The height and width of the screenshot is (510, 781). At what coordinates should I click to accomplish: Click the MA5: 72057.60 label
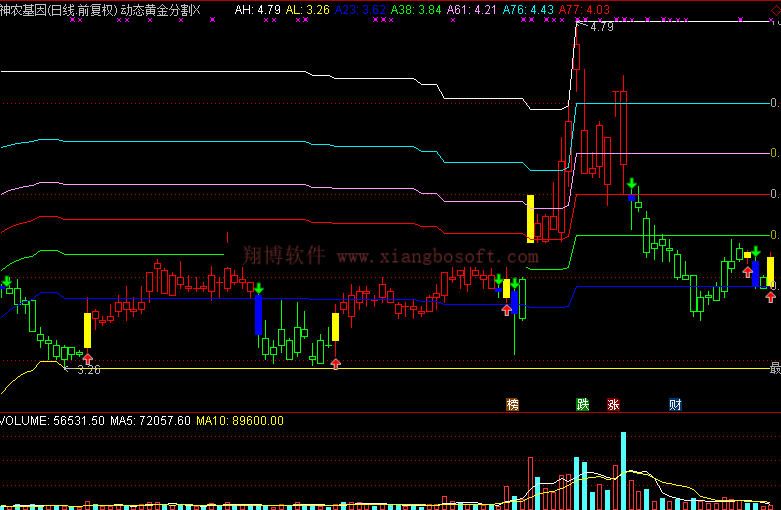tap(150, 421)
